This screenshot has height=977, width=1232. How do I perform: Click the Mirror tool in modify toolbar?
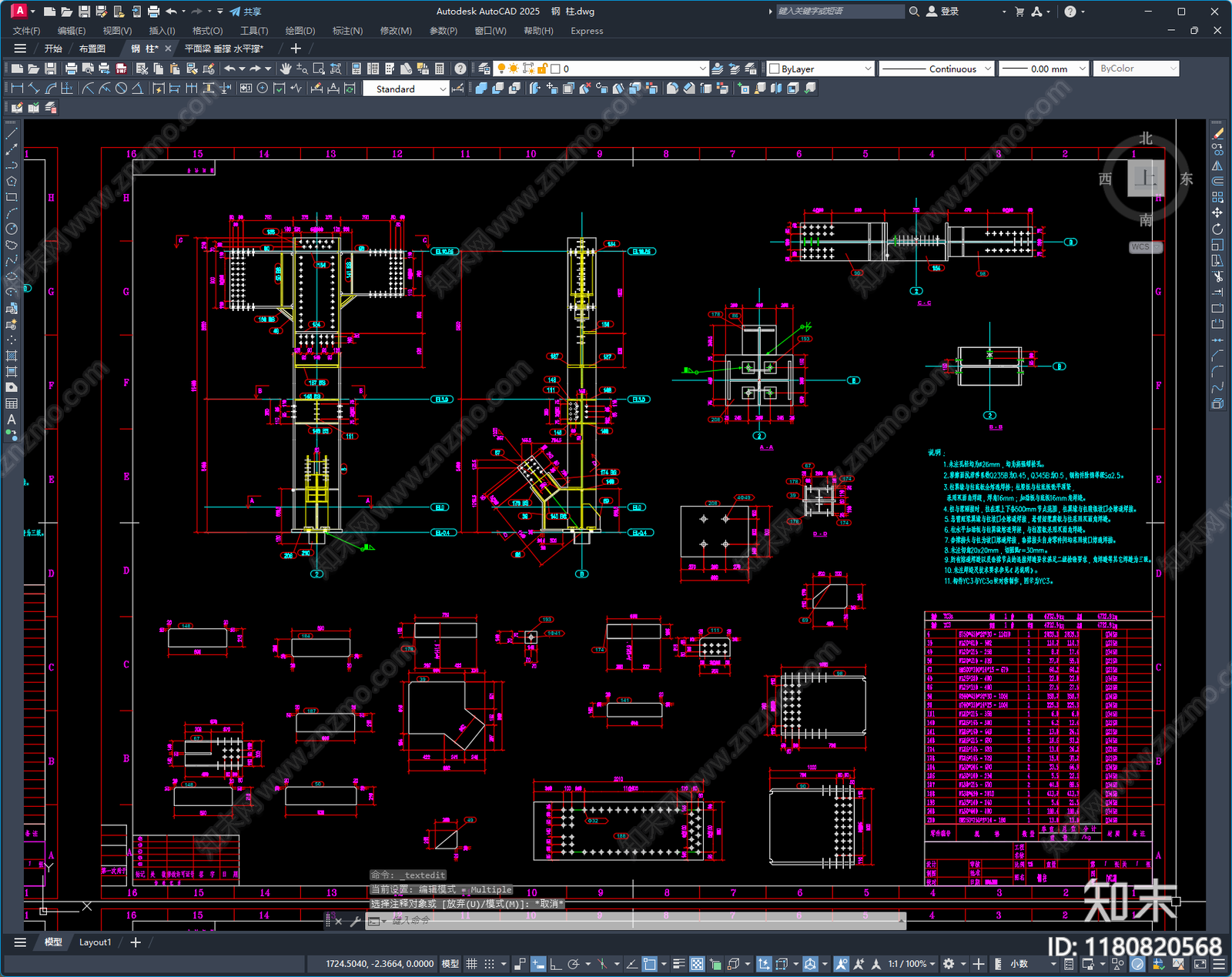(x=1217, y=166)
